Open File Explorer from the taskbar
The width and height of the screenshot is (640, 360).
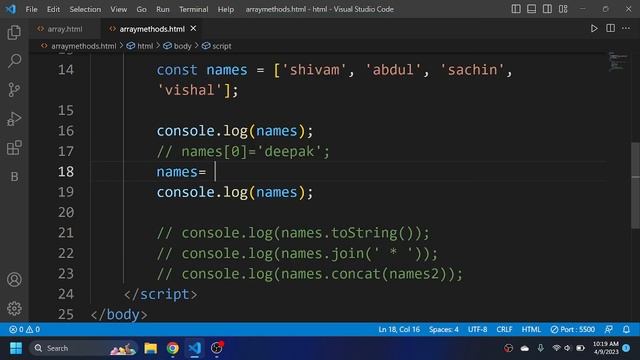tap(151, 348)
